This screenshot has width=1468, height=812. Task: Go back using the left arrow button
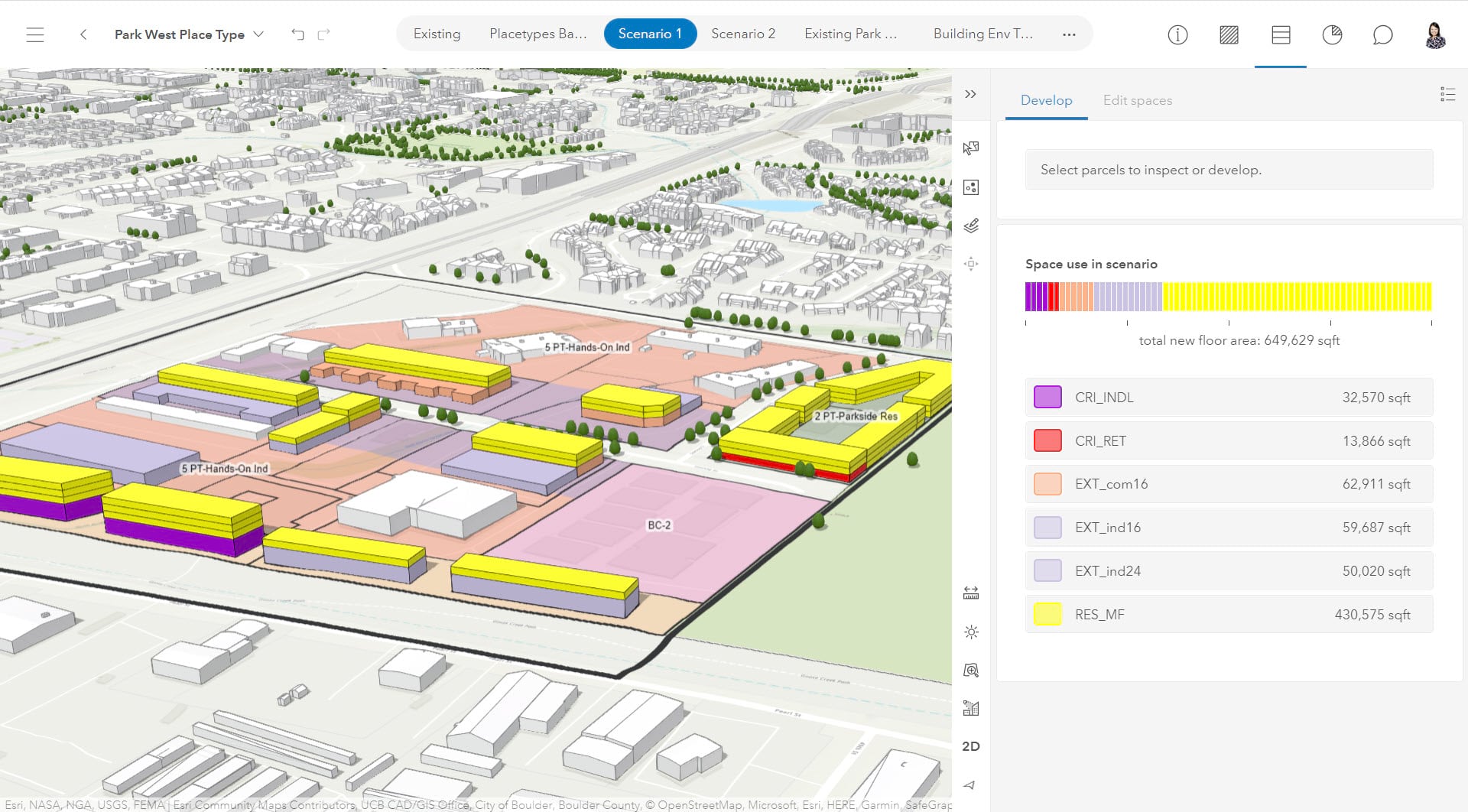click(83, 34)
